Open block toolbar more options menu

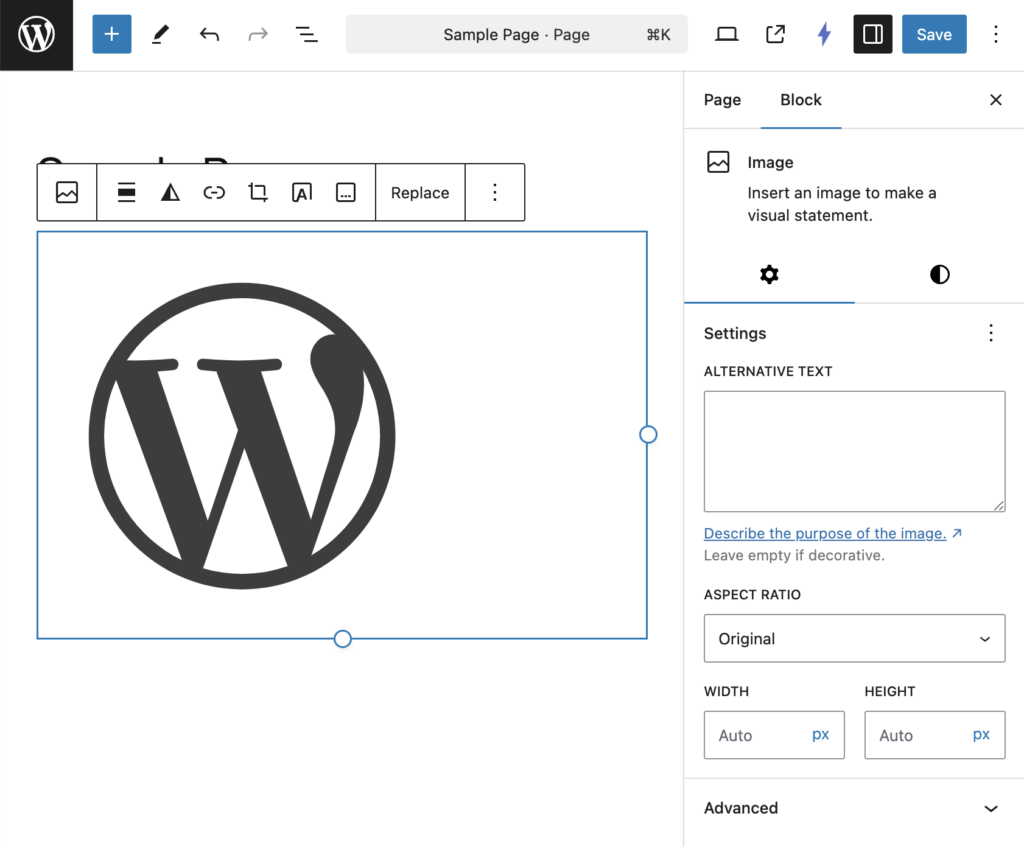click(x=495, y=193)
